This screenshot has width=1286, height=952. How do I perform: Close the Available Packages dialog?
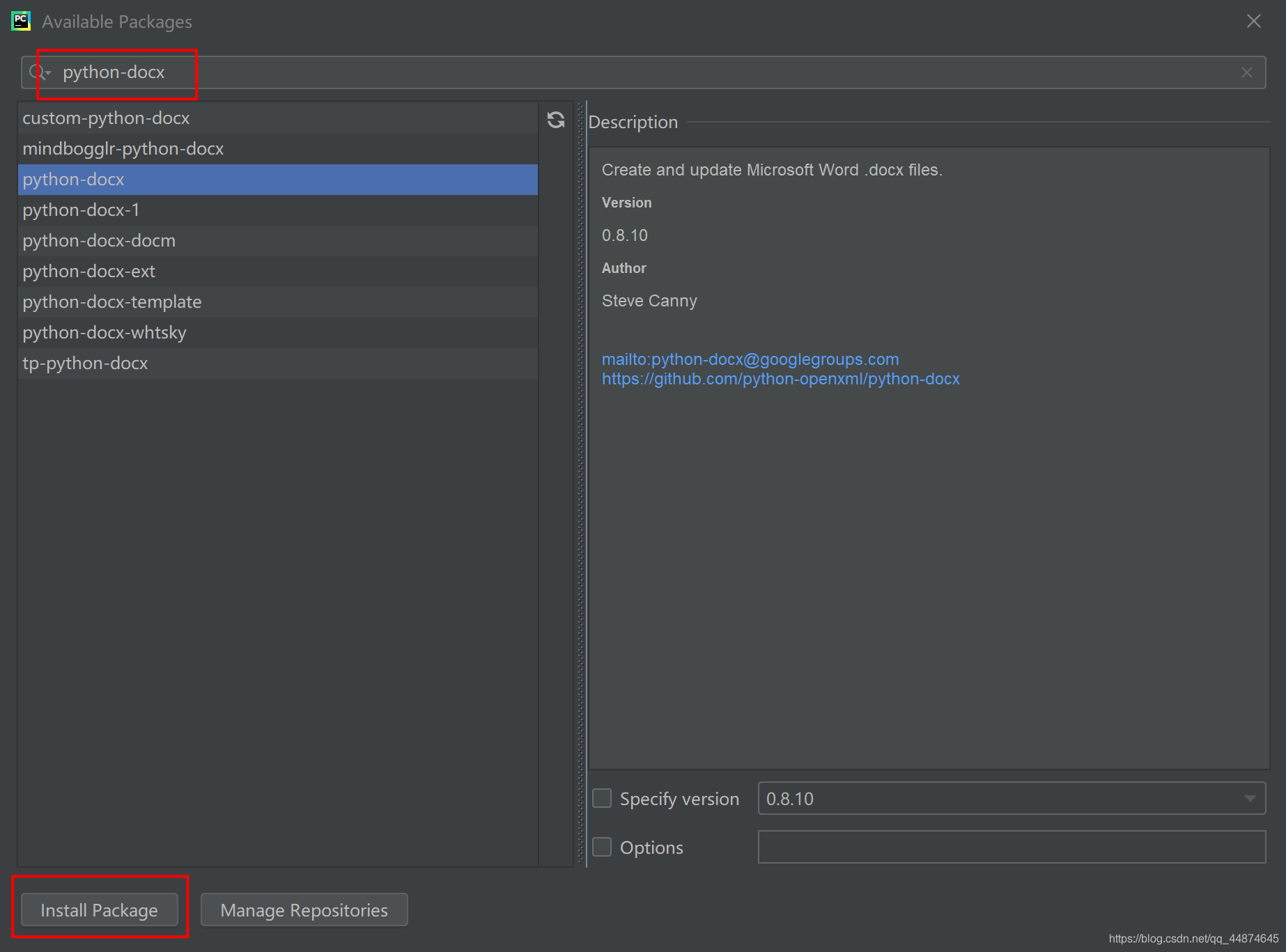1254,21
